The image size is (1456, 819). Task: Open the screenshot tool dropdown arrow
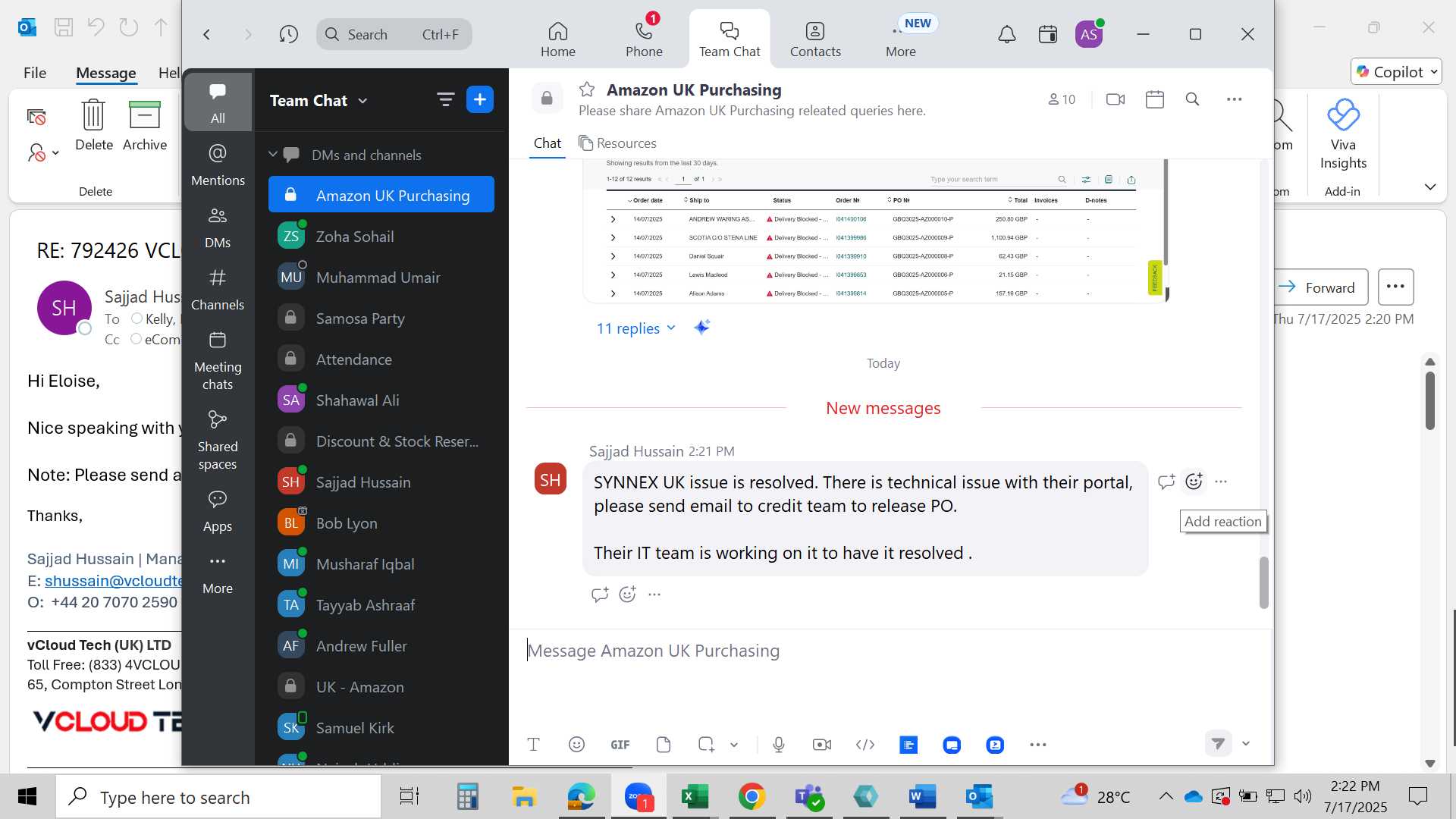(734, 745)
